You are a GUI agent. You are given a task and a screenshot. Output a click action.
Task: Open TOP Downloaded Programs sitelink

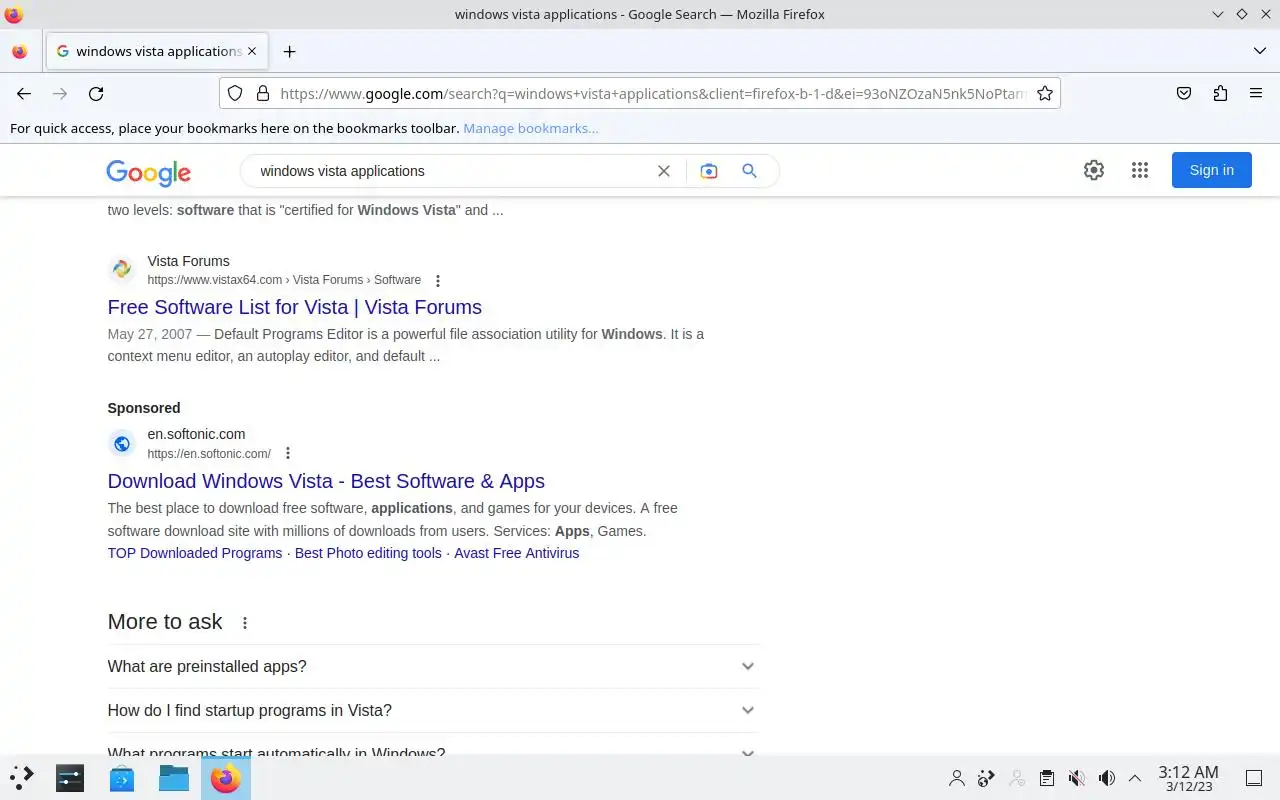pos(195,553)
